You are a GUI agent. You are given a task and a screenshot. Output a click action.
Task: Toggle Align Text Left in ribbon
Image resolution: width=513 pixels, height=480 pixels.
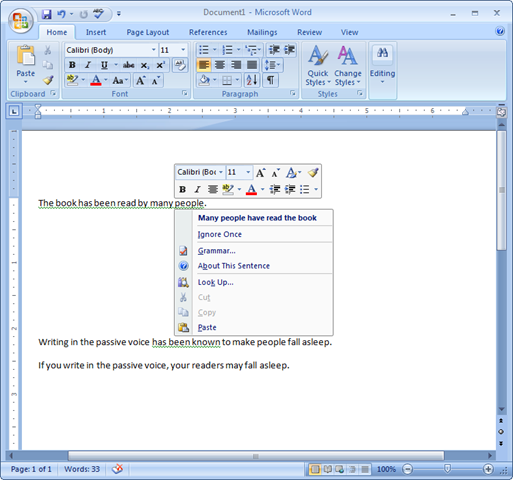pyautogui.click(x=204, y=65)
